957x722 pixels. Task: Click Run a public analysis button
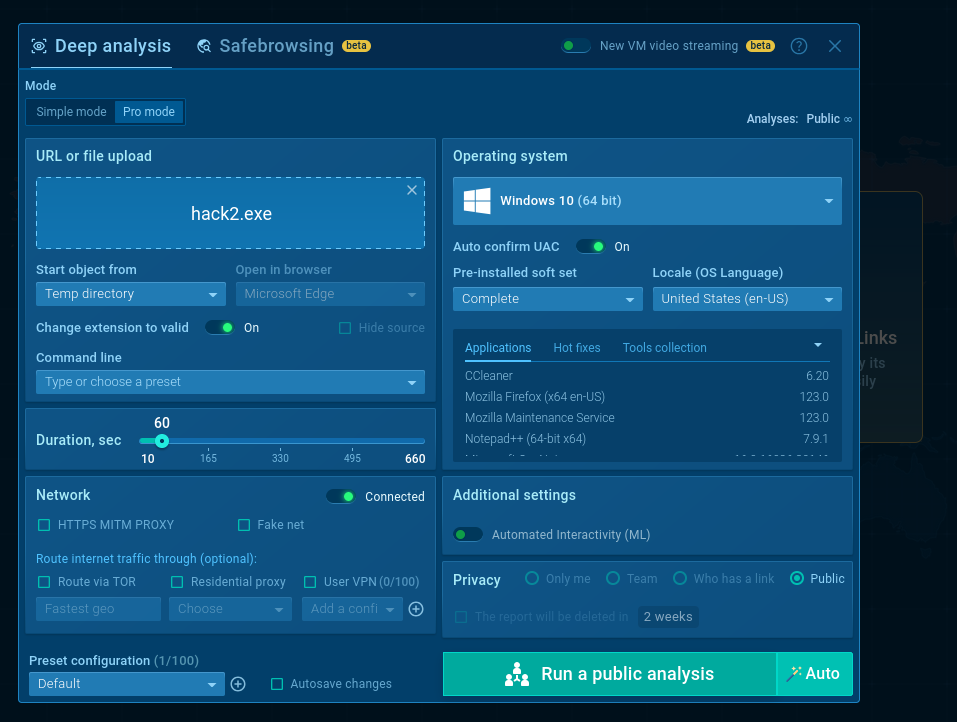(x=609, y=674)
